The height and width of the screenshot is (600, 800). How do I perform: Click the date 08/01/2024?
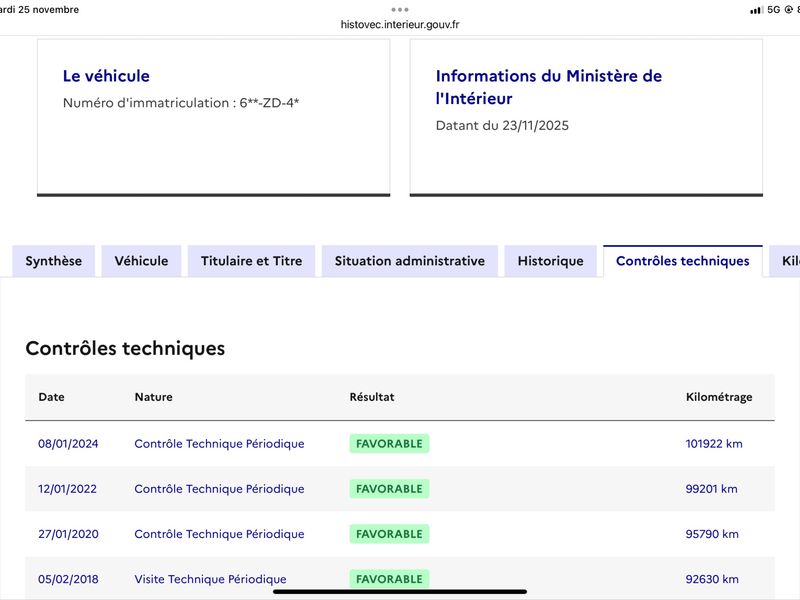68,444
